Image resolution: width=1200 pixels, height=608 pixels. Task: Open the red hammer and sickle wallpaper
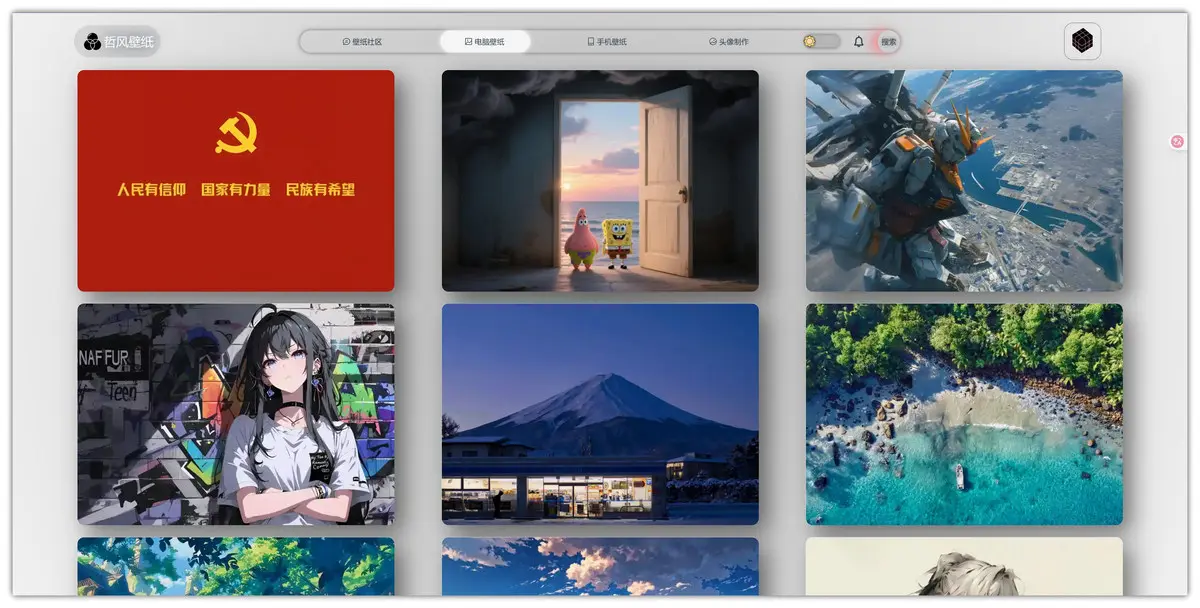pyautogui.click(x=236, y=180)
